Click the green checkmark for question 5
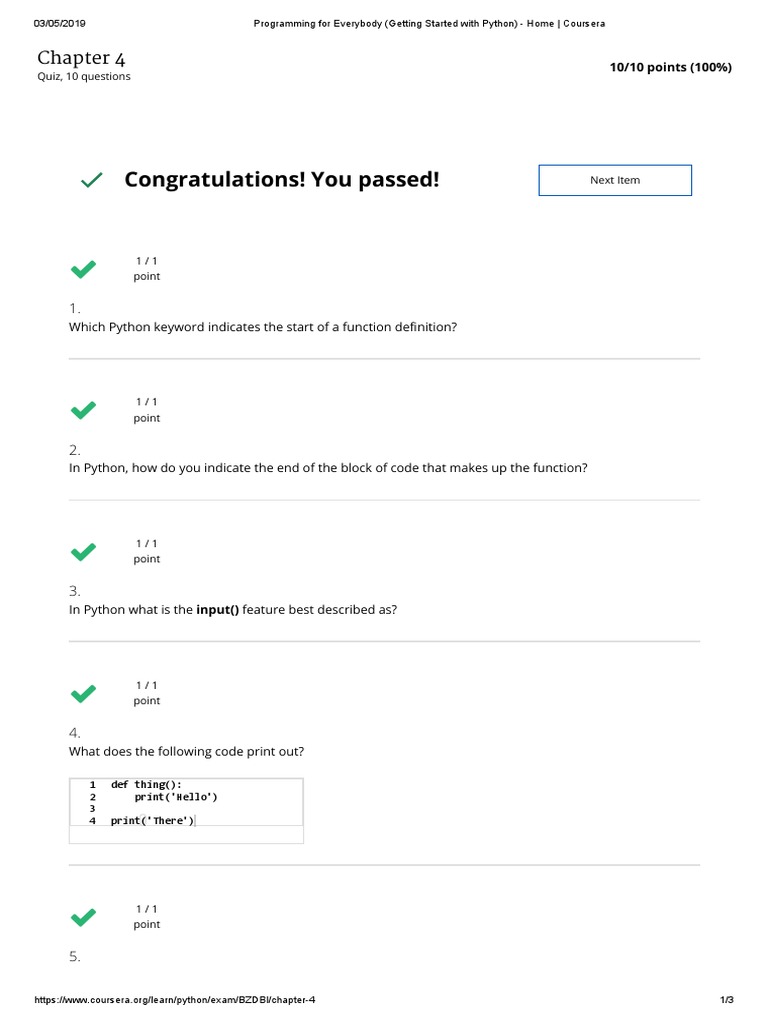Screen dimensions: 768x1024 point(83,916)
